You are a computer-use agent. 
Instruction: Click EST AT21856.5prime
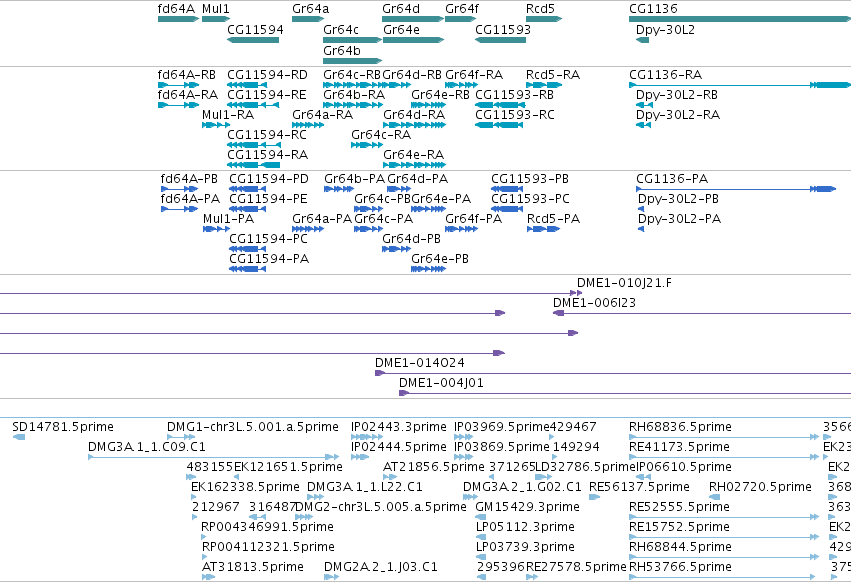click(389, 477)
